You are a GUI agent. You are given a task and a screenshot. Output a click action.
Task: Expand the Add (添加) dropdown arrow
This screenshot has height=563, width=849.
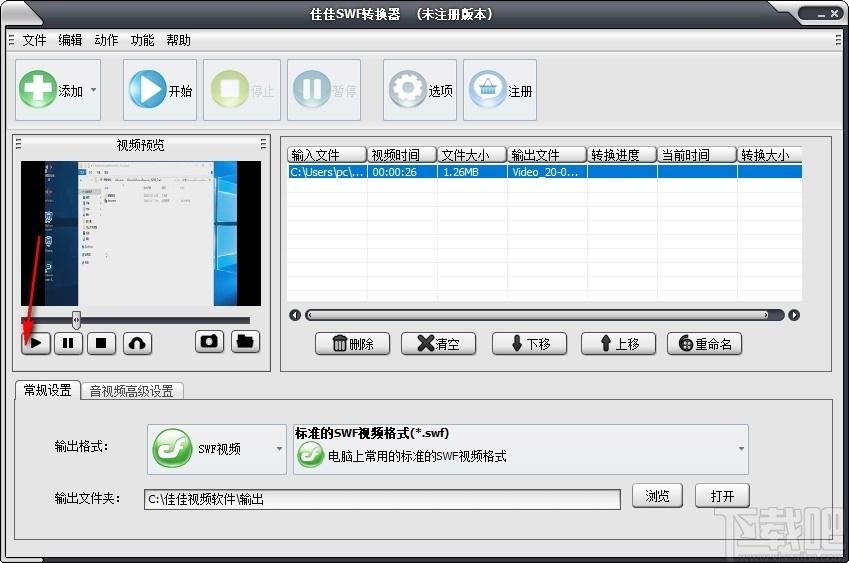tap(94, 90)
